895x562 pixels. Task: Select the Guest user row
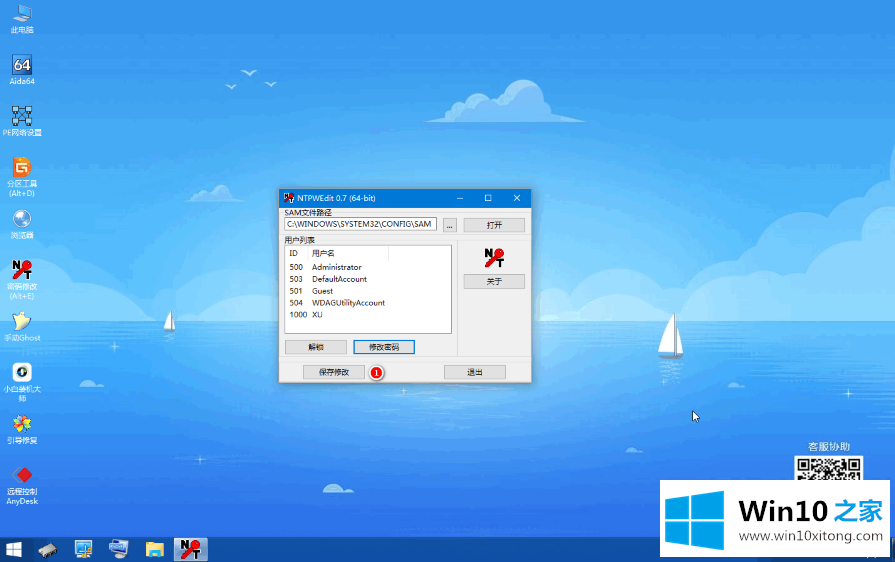pyautogui.click(x=368, y=291)
